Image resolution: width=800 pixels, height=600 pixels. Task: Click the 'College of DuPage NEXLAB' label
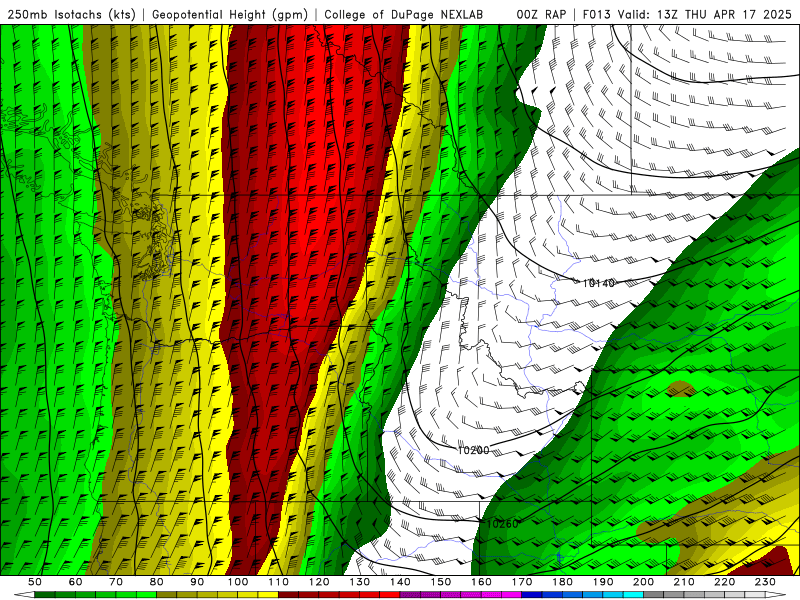click(403, 15)
